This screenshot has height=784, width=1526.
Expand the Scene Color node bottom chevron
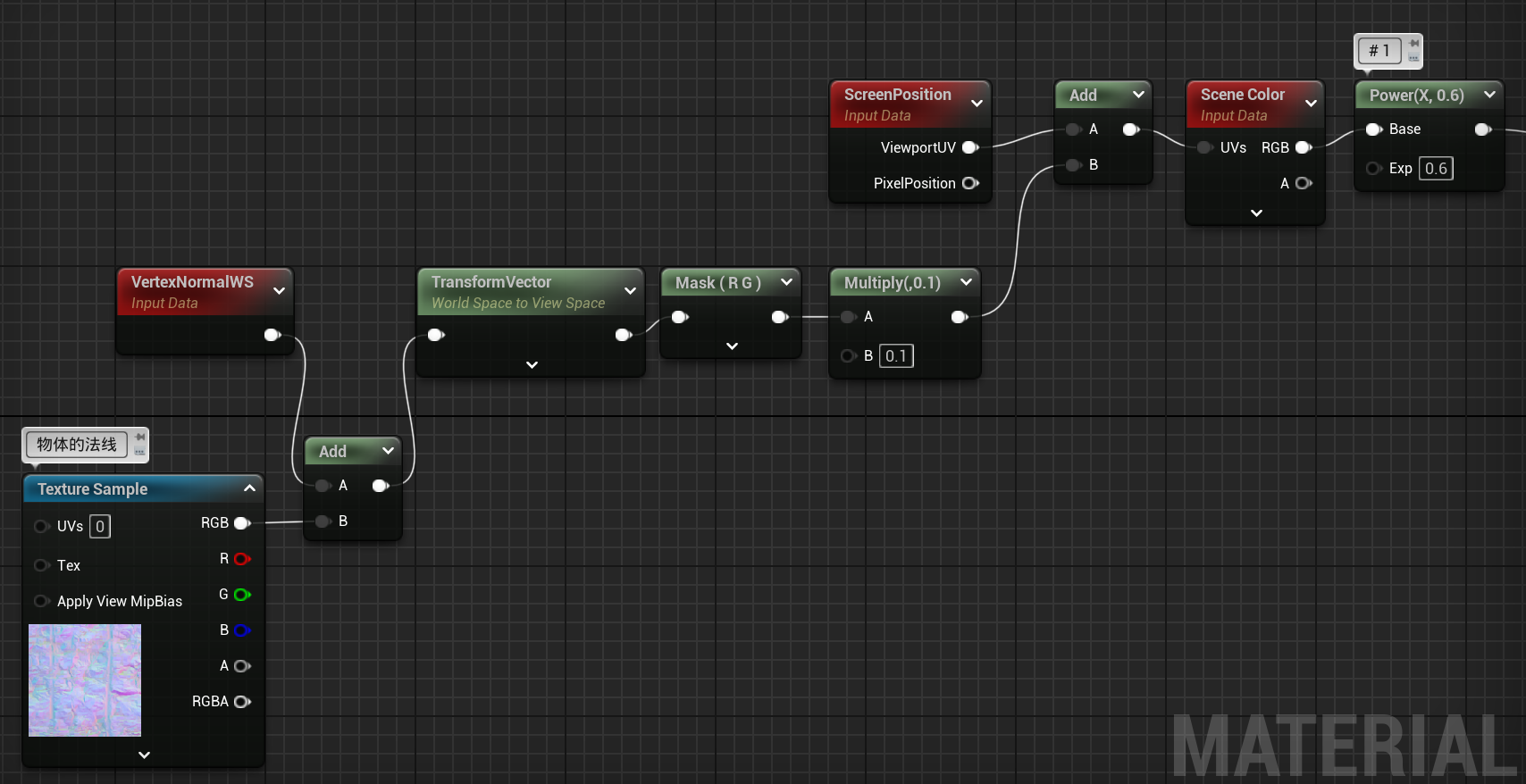click(x=1256, y=213)
